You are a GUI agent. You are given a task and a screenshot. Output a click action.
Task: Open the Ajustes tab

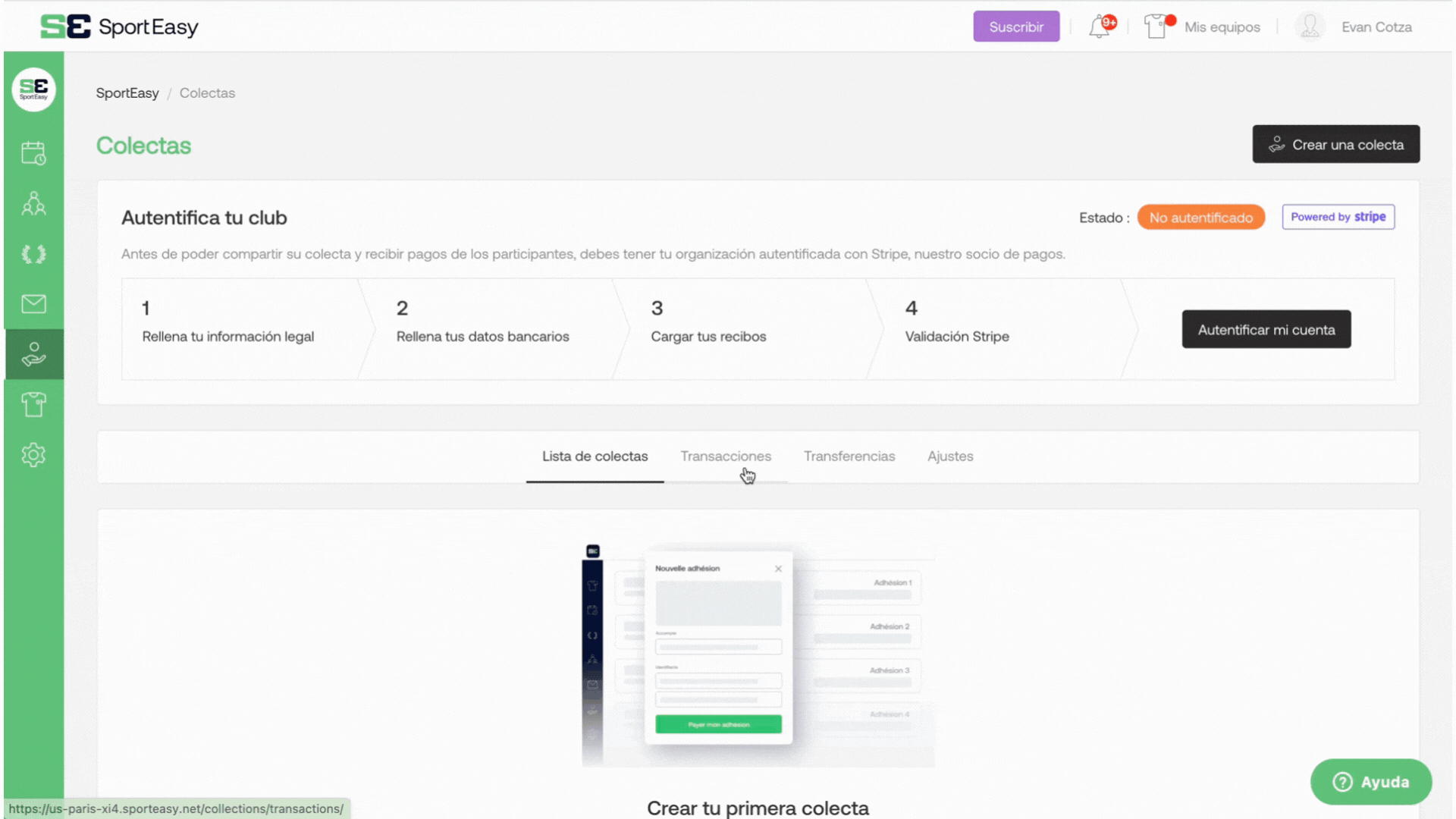[x=950, y=457]
